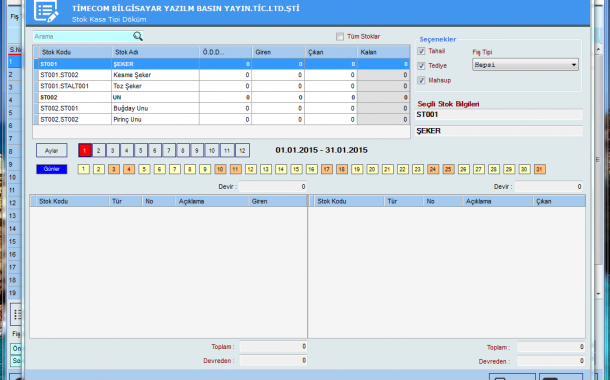Sort by Stok Kodu column in top table

click(x=75, y=52)
